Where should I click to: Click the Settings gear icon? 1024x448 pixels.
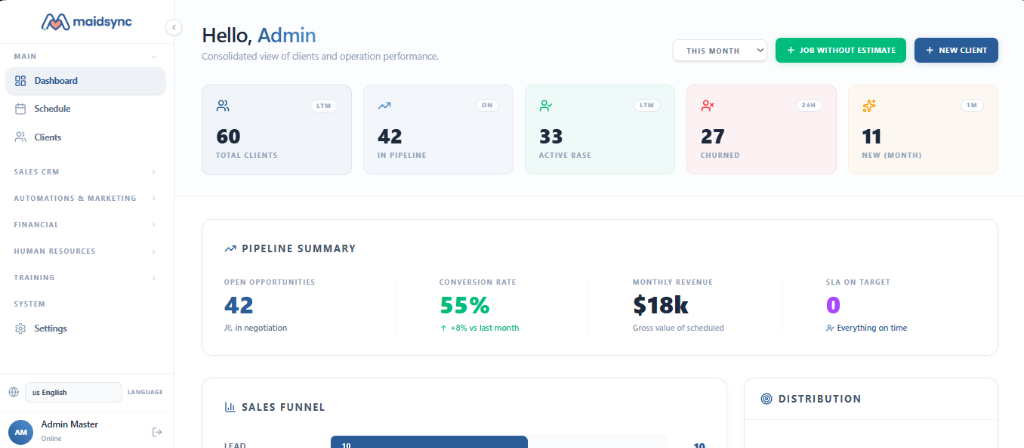coord(20,328)
